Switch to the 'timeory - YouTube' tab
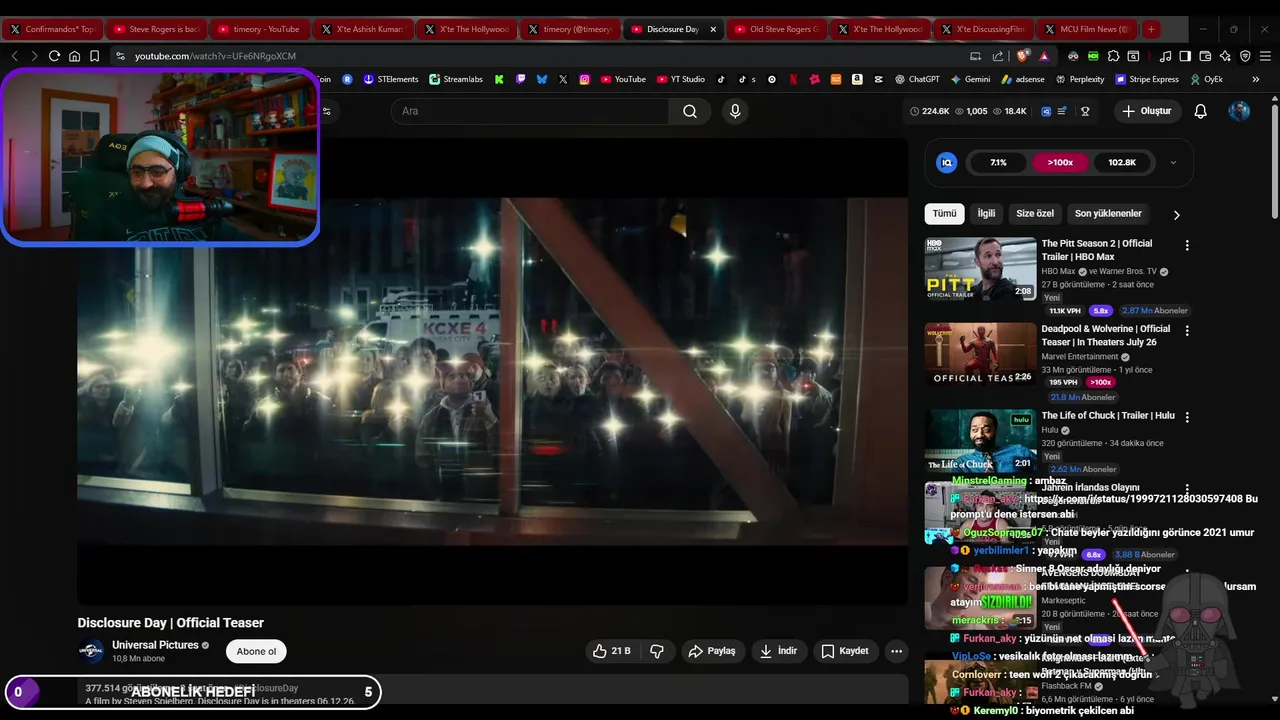This screenshot has height=720, width=1280. tap(260, 29)
